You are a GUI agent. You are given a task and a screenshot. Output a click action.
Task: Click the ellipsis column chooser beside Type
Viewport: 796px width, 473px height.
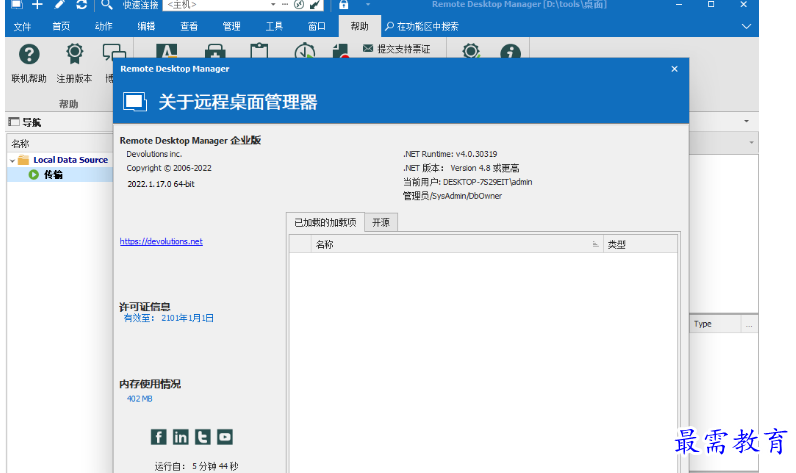coord(749,324)
